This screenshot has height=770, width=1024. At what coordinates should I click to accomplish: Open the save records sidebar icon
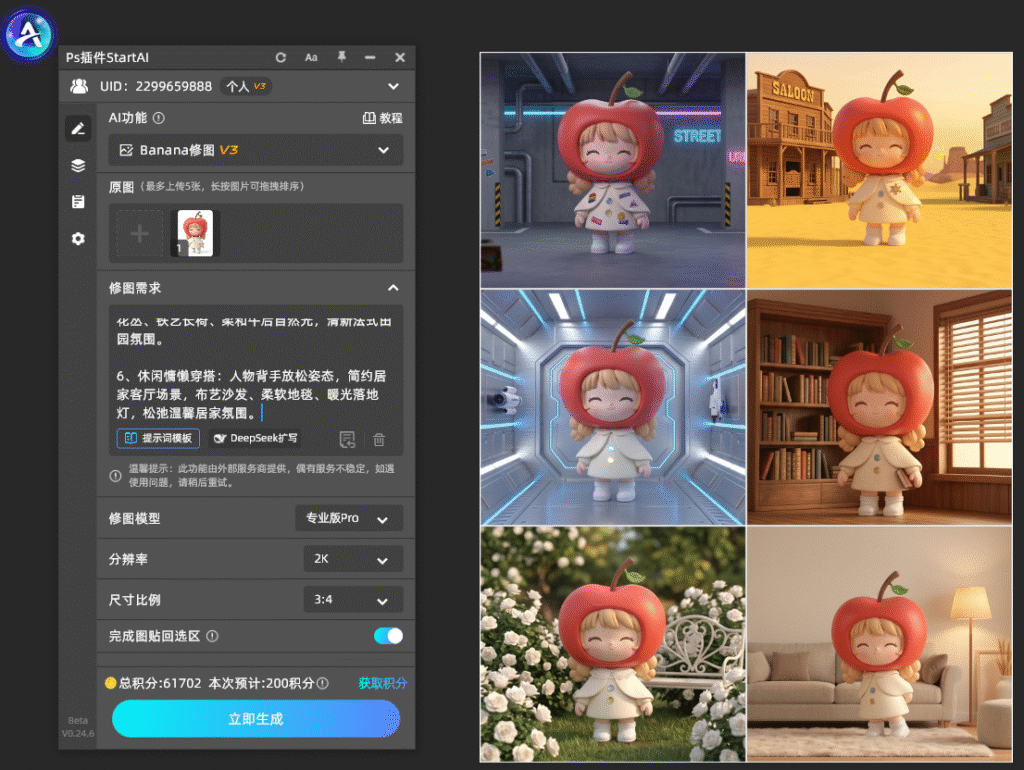78,202
